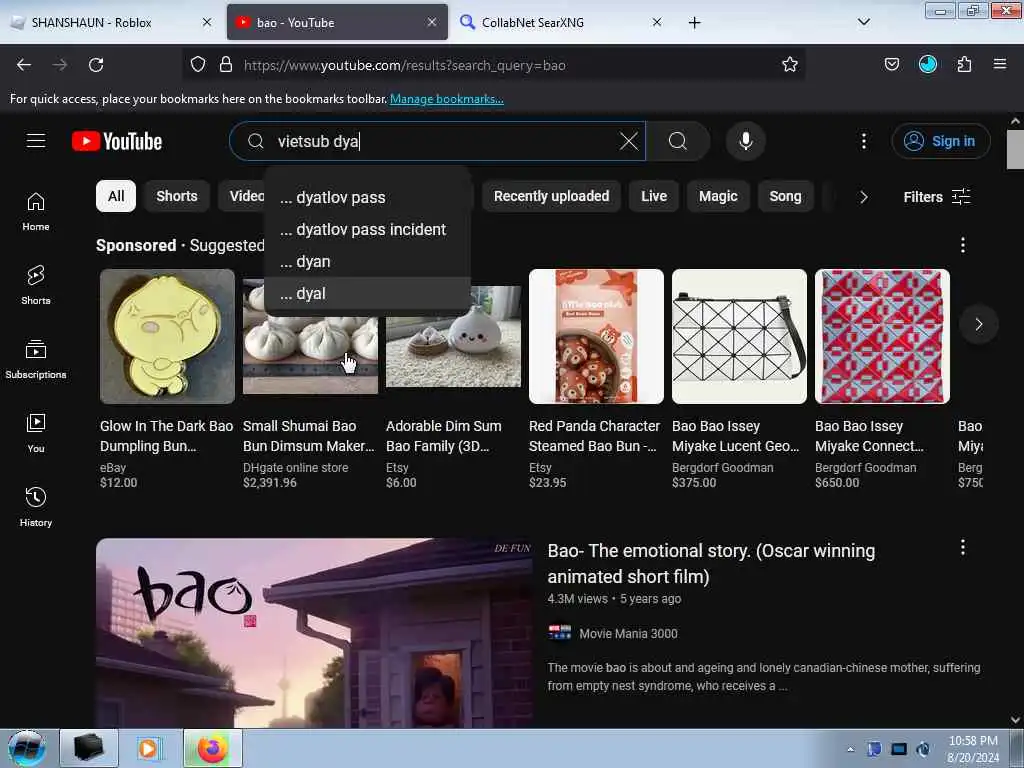List all open tabs
The image size is (1024, 768).
pyautogui.click(x=863, y=23)
